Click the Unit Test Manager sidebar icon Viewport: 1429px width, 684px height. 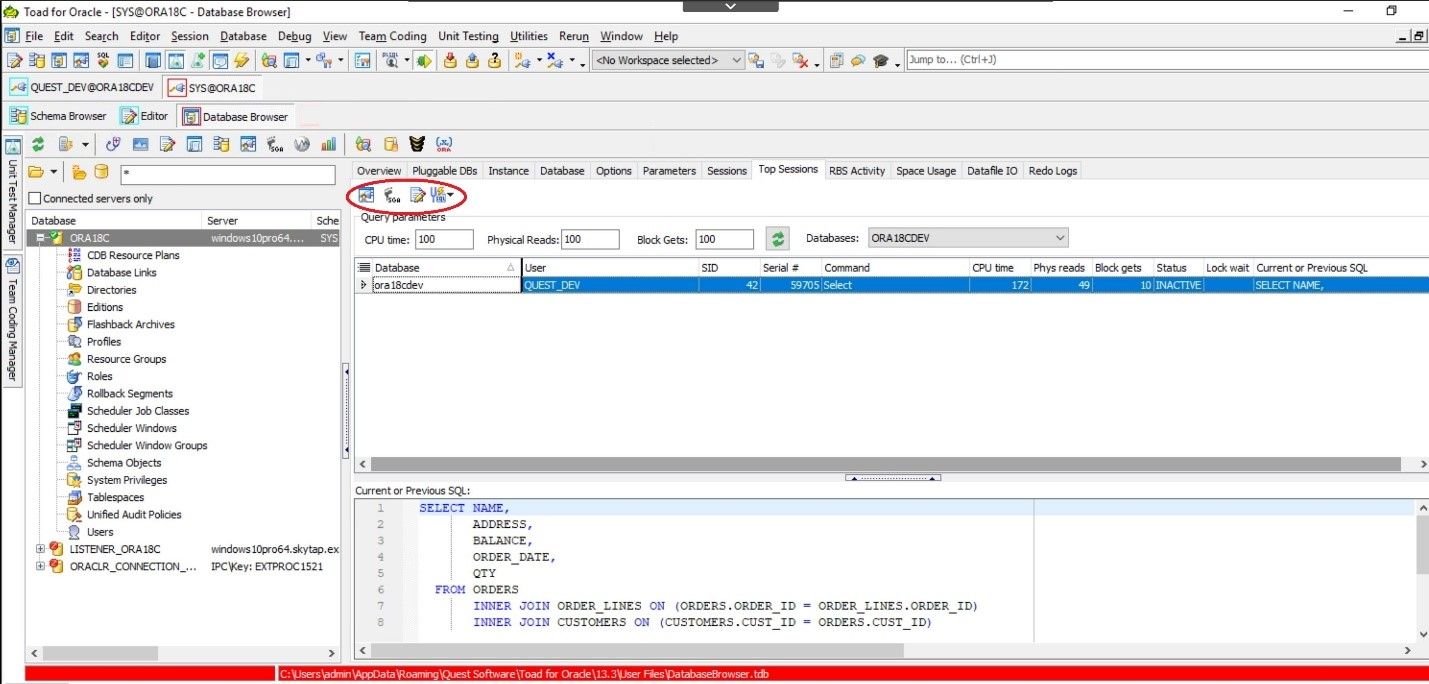pos(12,146)
